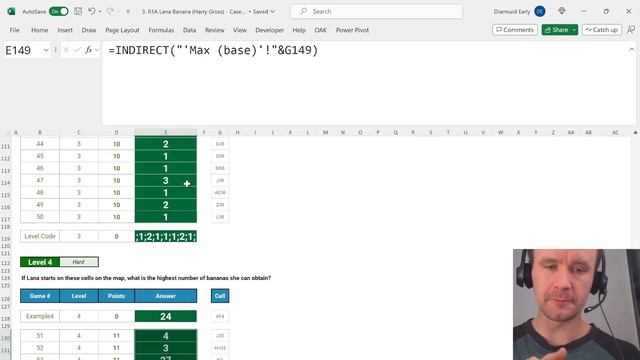Click the Level Code answer cell
Viewport: 640px width, 360px height.
[166, 236]
